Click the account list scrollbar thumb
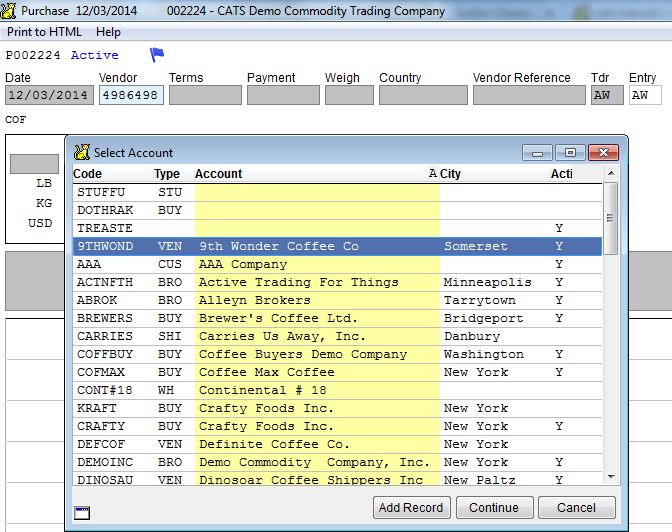 tap(611, 218)
